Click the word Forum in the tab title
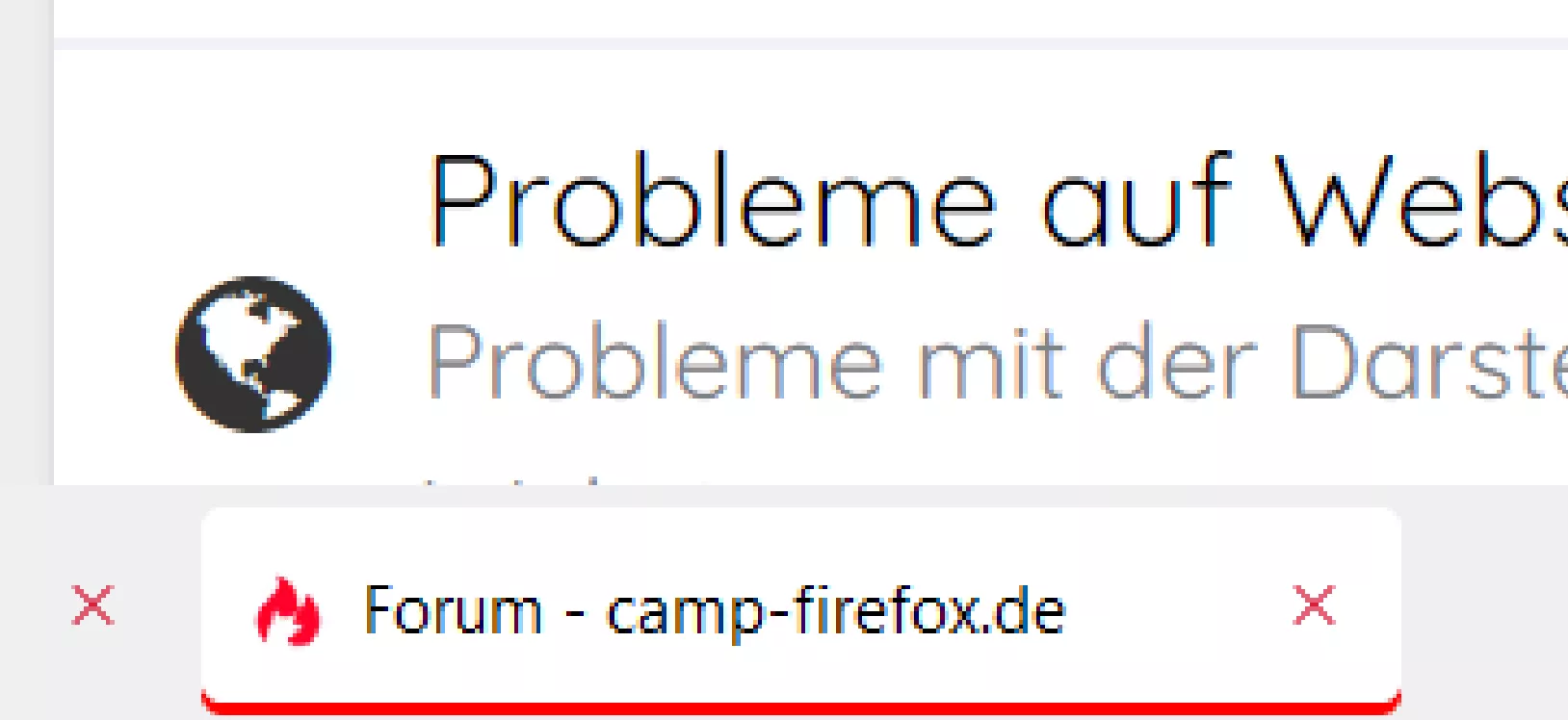This screenshot has width=1568, height=720. 454,610
